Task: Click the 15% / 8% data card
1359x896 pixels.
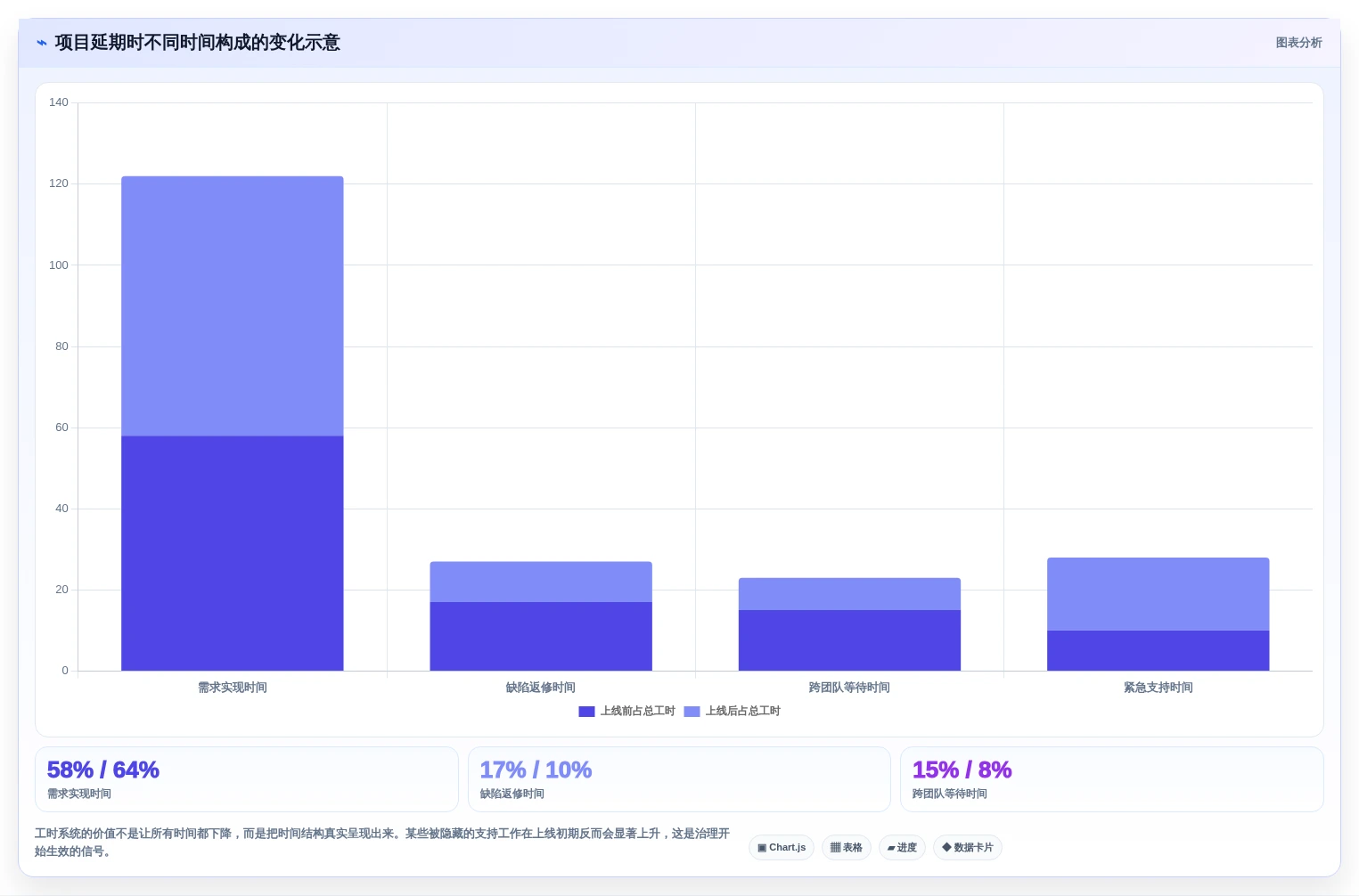Action: [x=1112, y=779]
